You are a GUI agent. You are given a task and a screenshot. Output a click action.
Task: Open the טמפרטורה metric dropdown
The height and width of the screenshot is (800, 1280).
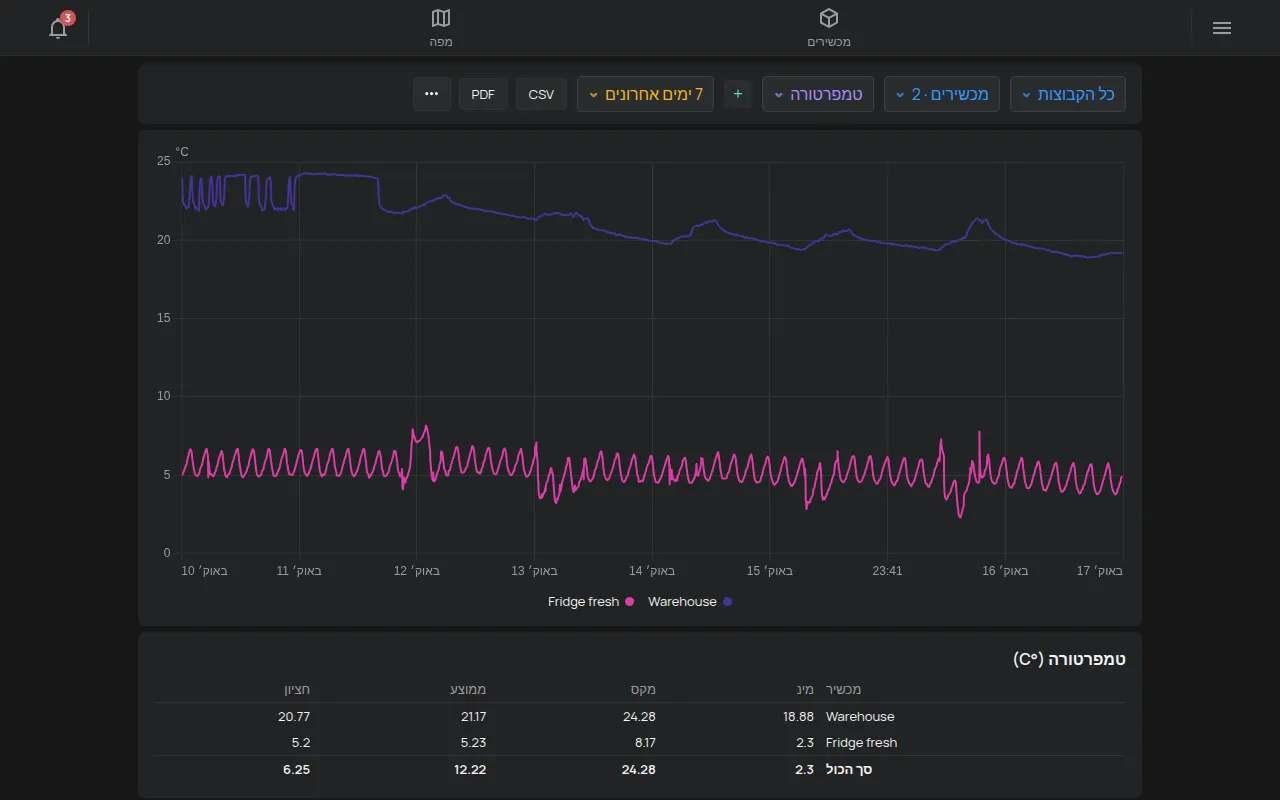point(818,94)
